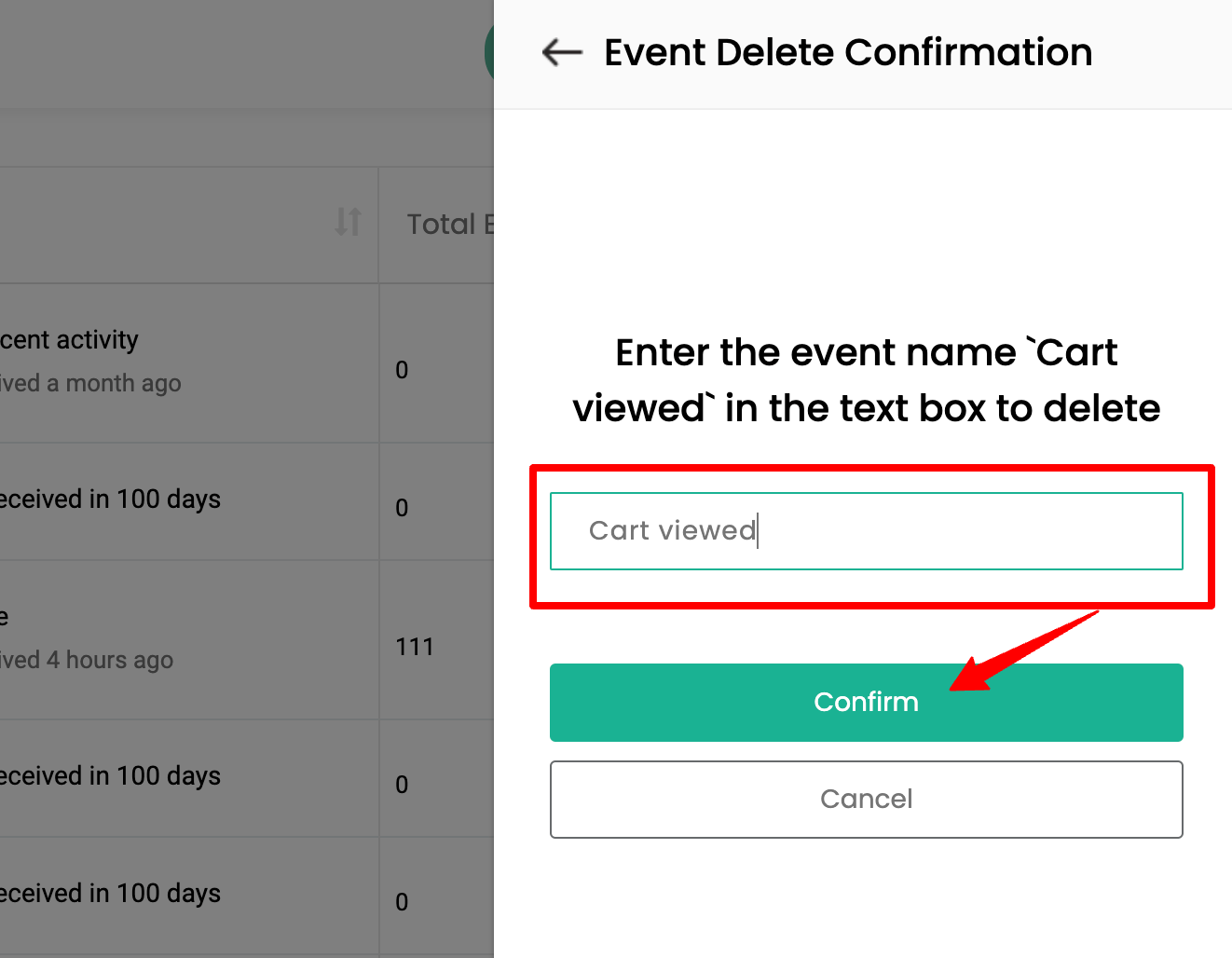Image resolution: width=1232 pixels, height=958 pixels.
Task: Open the green circular button behind the overlay
Action: tap(488, 53)
